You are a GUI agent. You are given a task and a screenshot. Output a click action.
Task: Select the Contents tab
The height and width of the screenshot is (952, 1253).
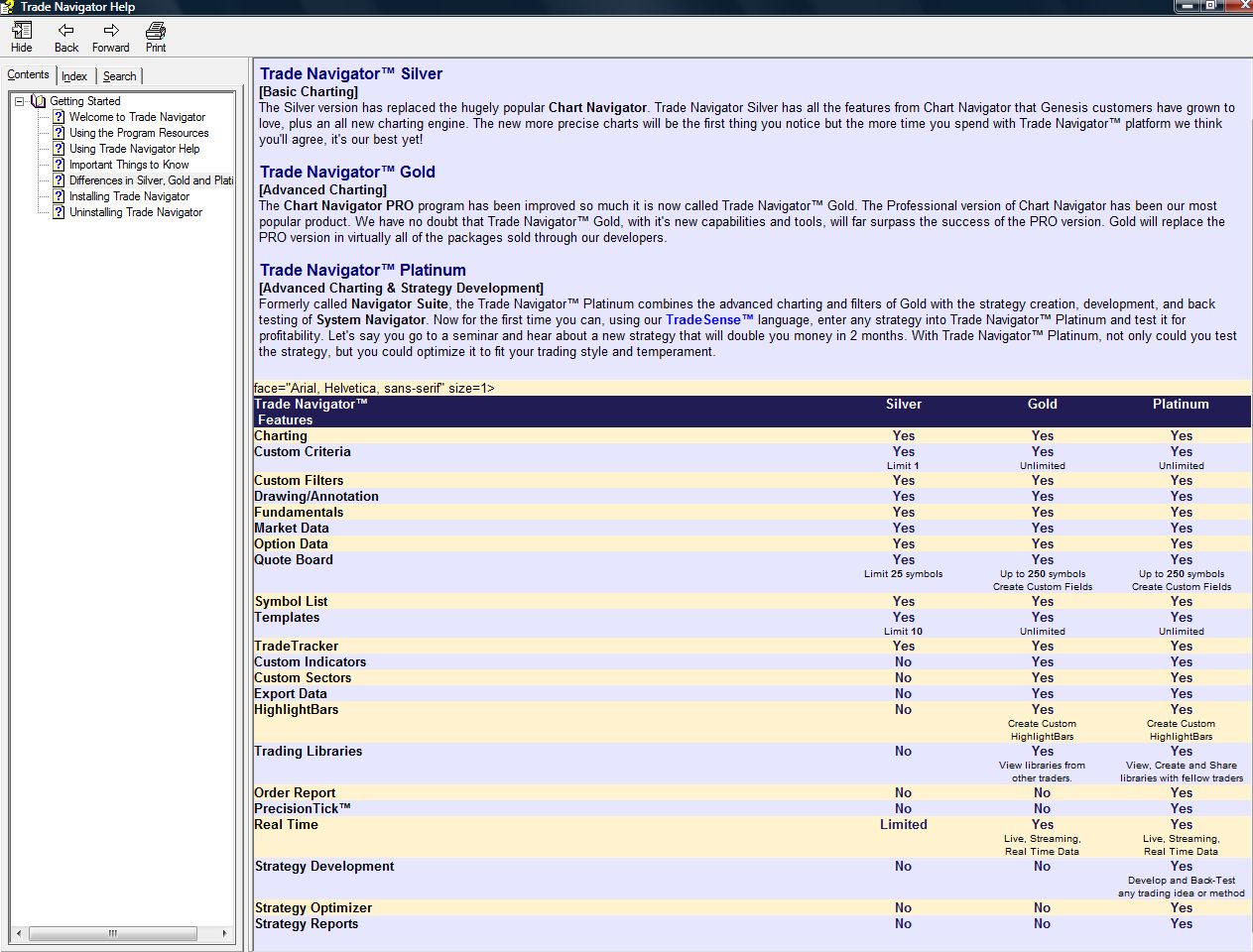[28, 74]
